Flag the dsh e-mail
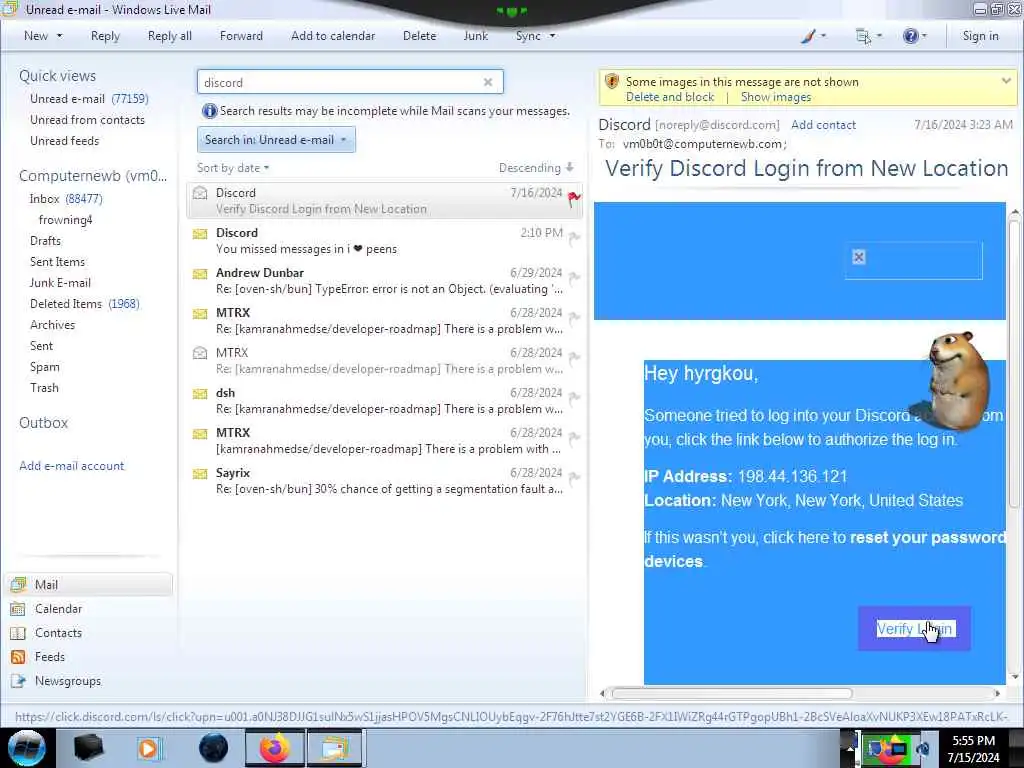Screen dimensions: 1024x768 click(x=574, y=398)
